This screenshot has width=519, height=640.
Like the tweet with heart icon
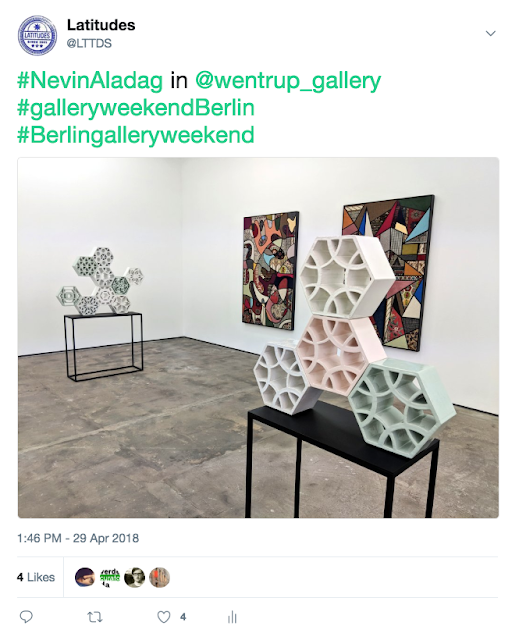(164, 617)
